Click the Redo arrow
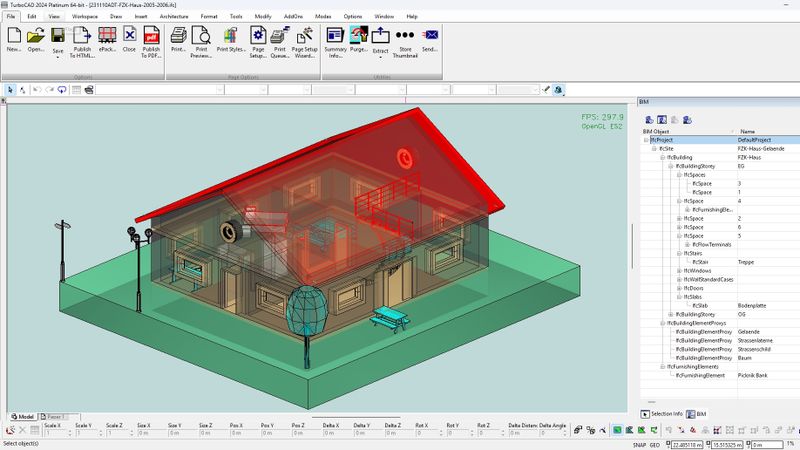800x450 pixels. coord(49,90)
